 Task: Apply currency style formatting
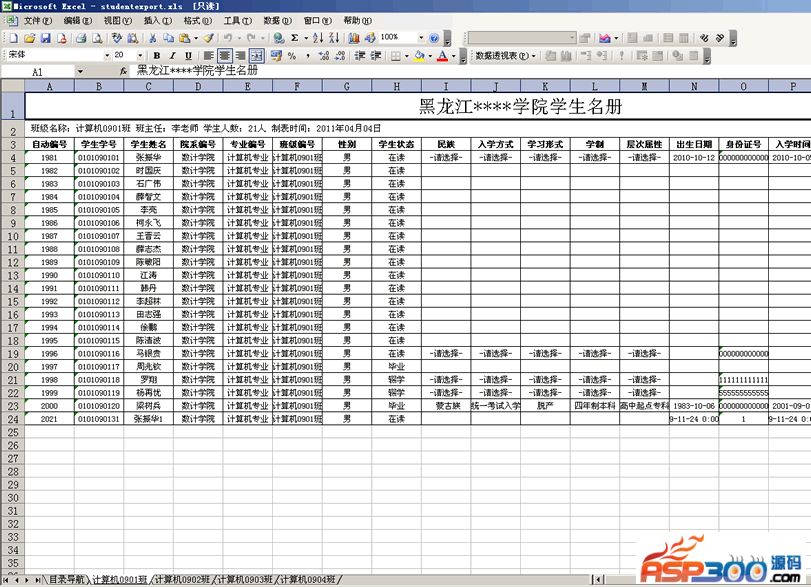(x=276, y=55)
